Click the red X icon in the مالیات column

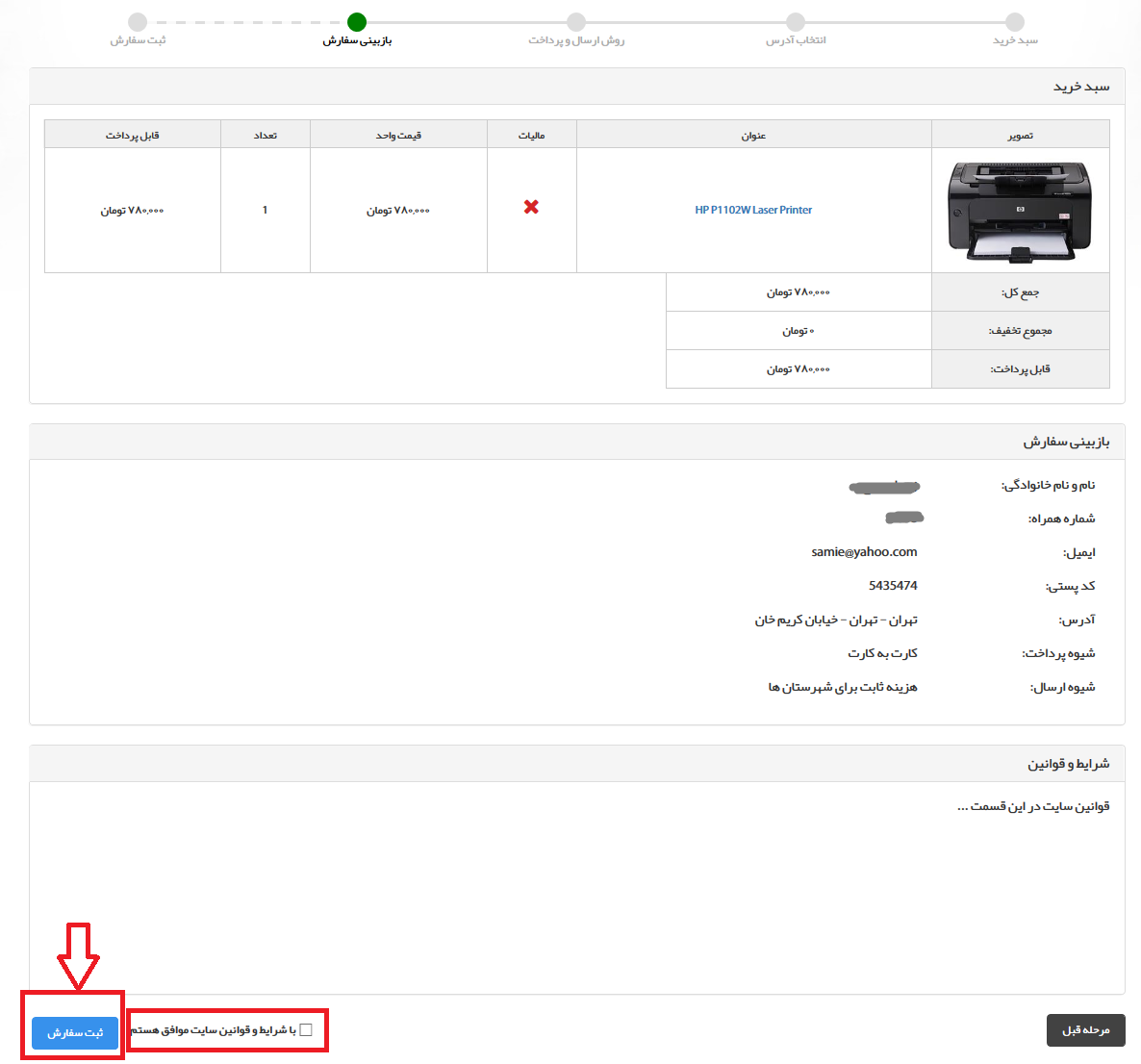click(531, 207)
